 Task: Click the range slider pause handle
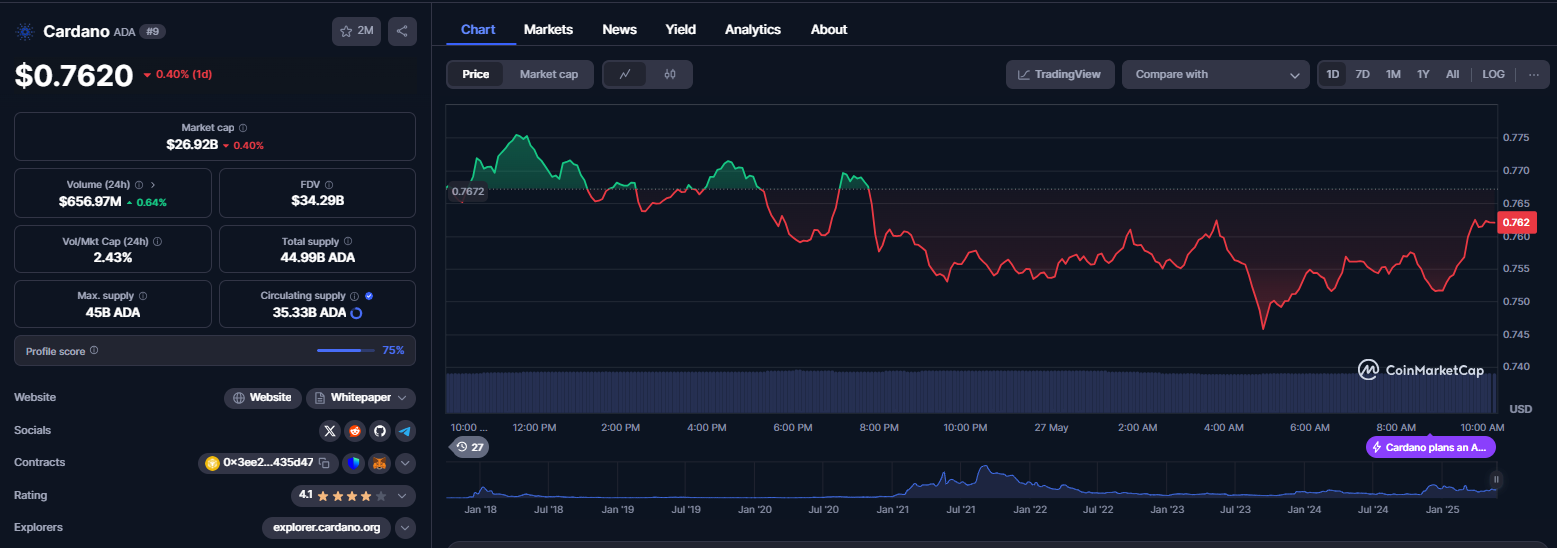click(1497, 480)
